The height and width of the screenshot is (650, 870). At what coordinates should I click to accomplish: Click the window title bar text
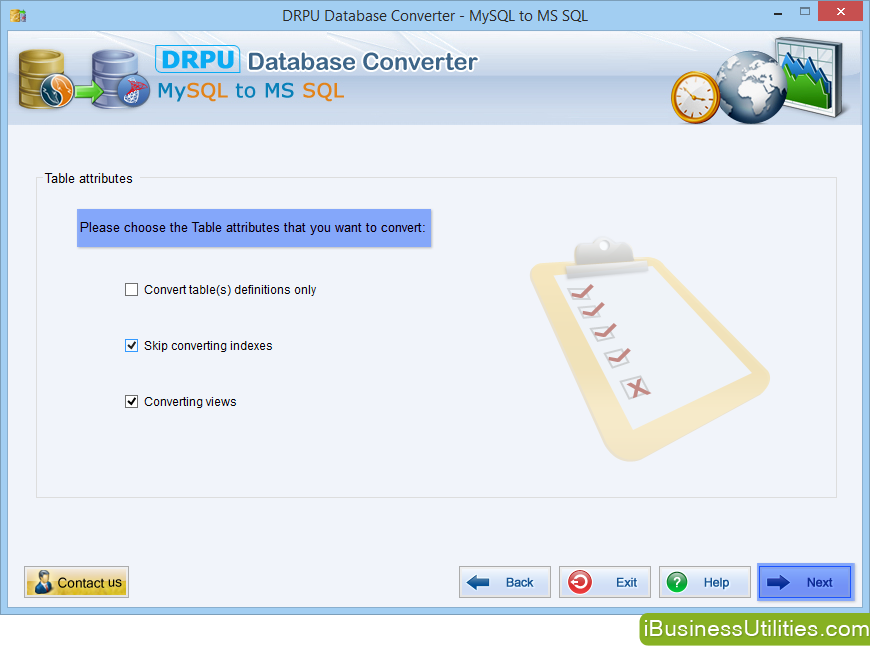point(435,16)
